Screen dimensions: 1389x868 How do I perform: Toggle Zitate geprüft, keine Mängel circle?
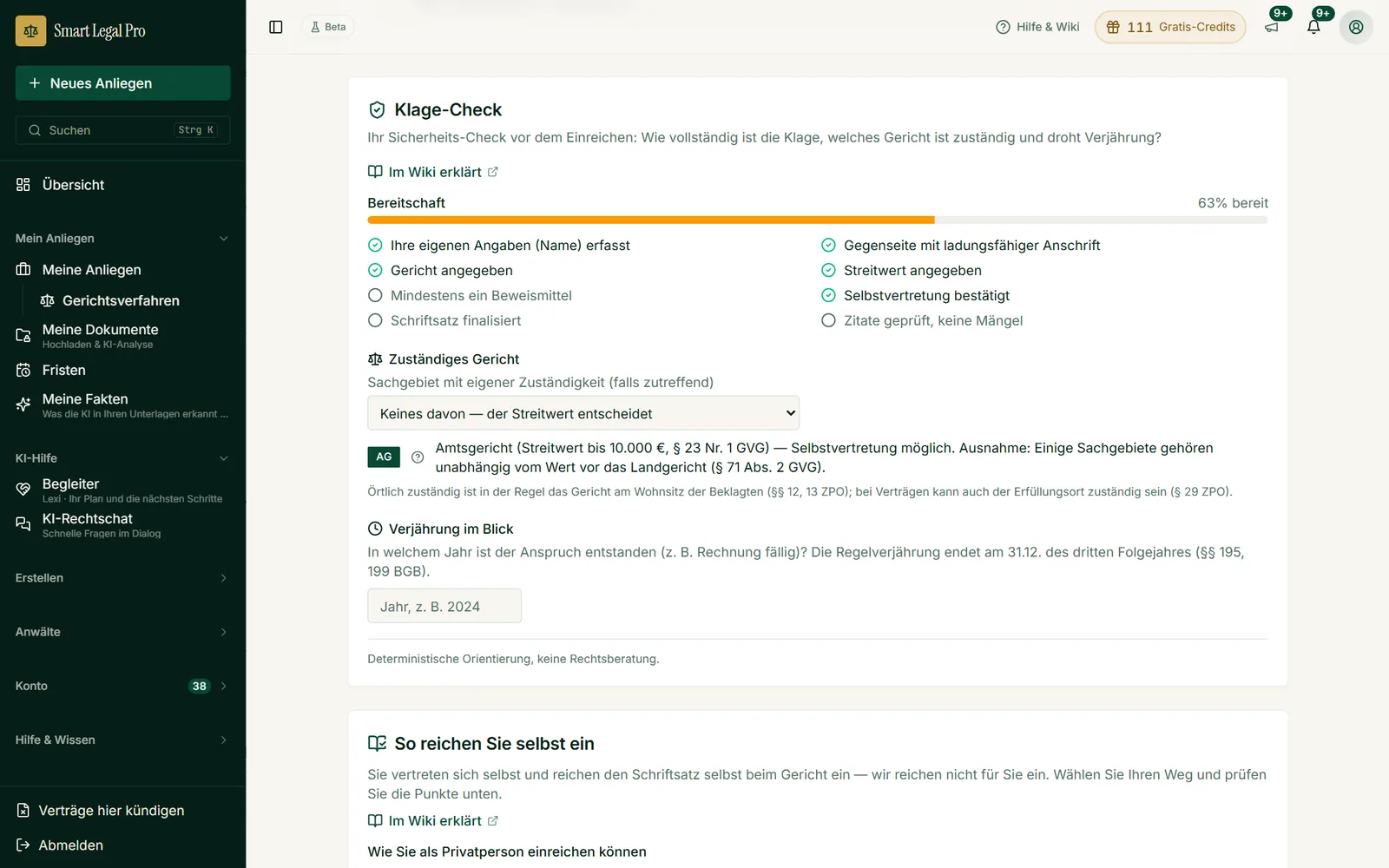pyautogui.click(x=828, y=320)
